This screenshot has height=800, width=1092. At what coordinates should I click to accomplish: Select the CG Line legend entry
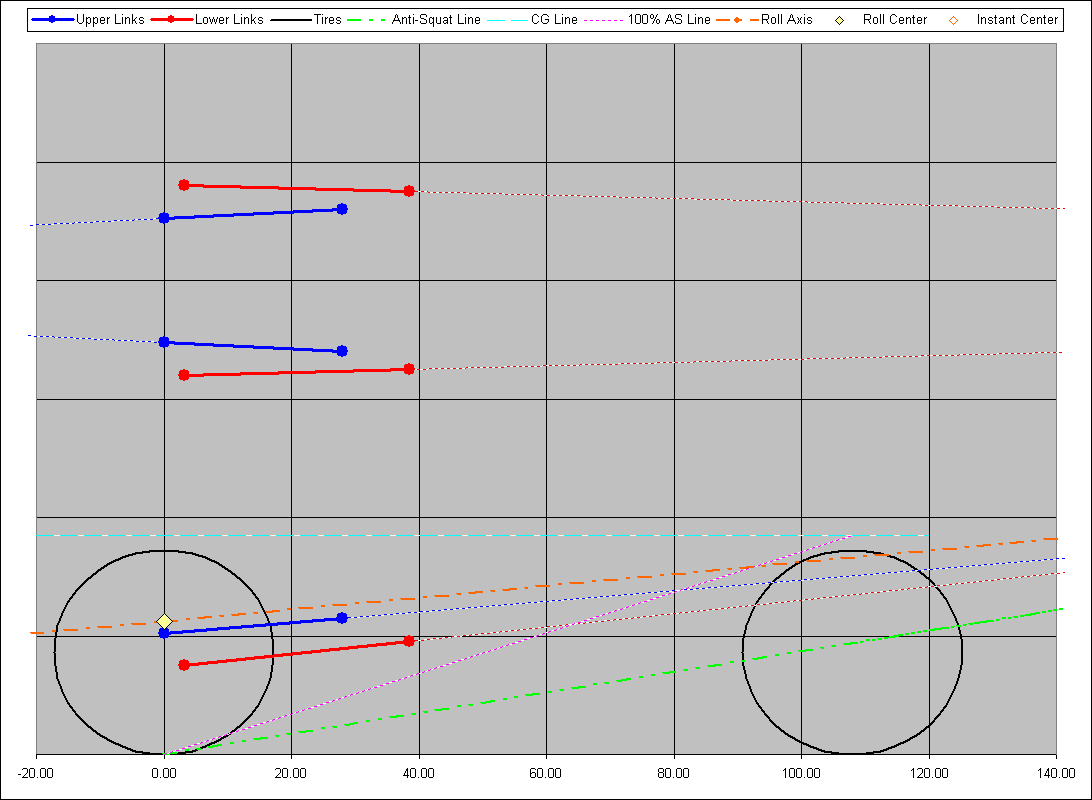point(533,19)
